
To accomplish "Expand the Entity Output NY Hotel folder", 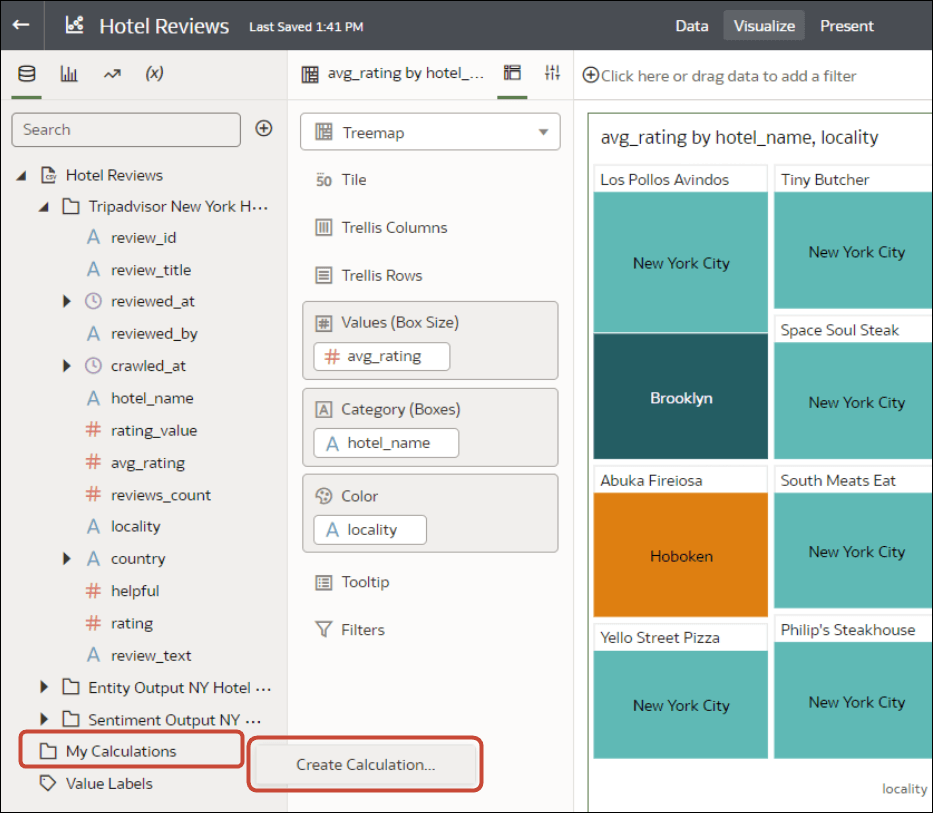I will click(x=44, y=687).
